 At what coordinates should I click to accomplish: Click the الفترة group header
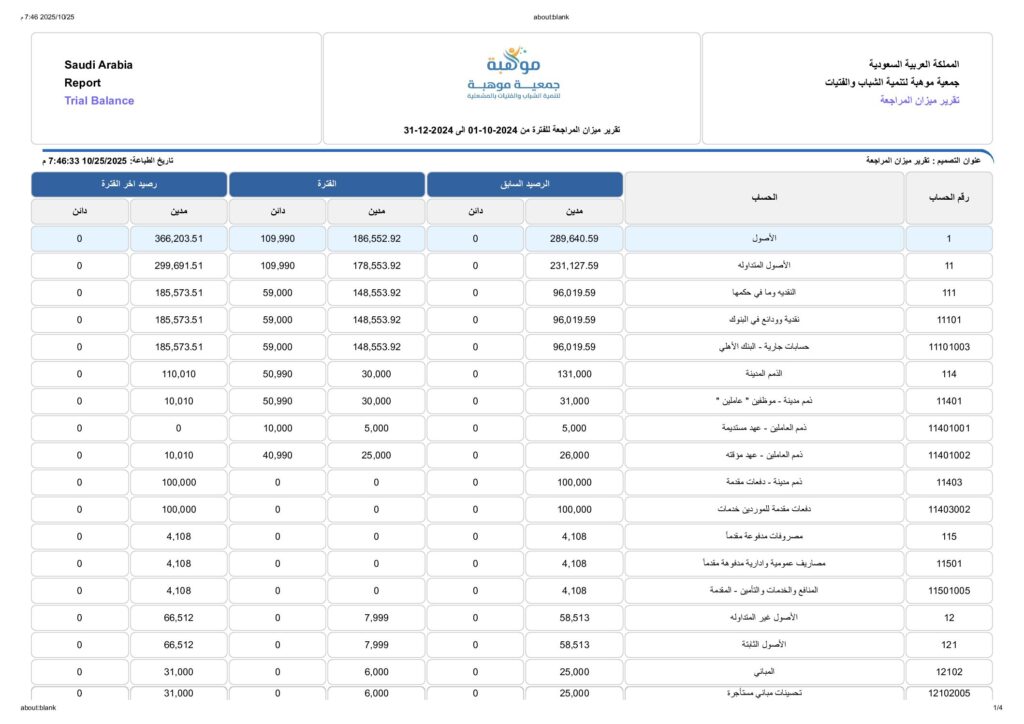point(327,185)
